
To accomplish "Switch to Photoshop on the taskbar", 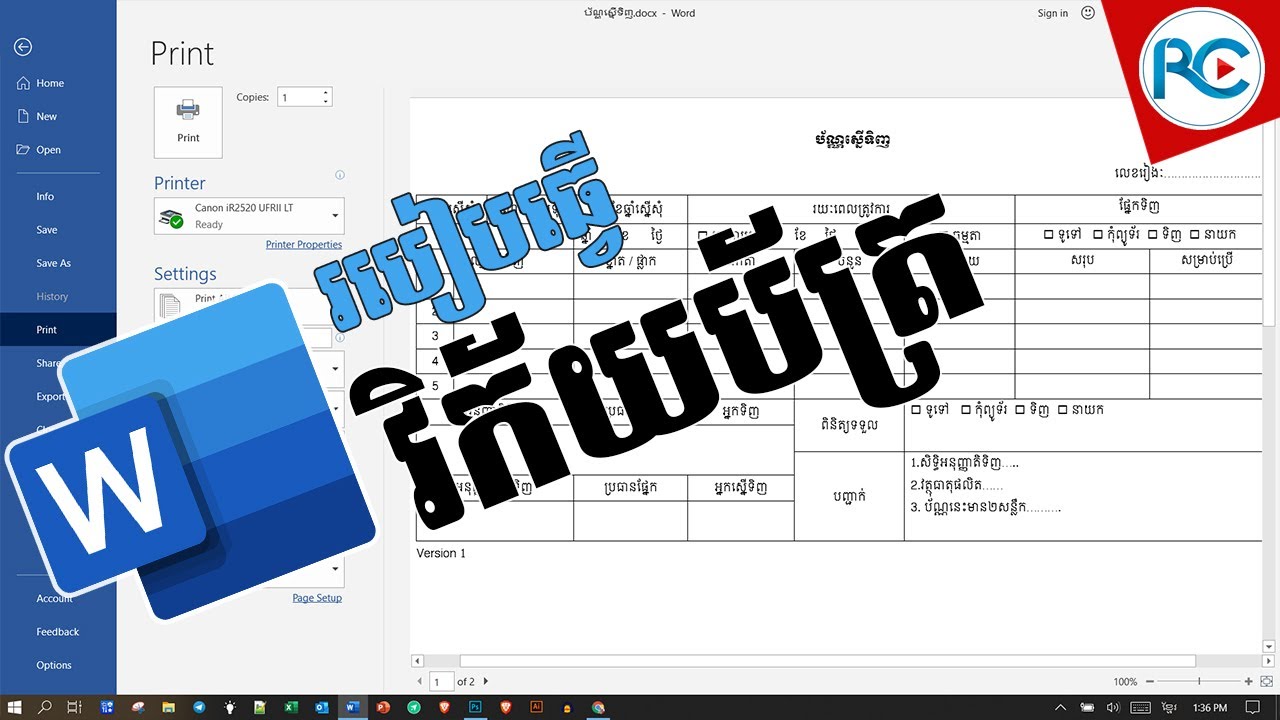I will 475,707.
